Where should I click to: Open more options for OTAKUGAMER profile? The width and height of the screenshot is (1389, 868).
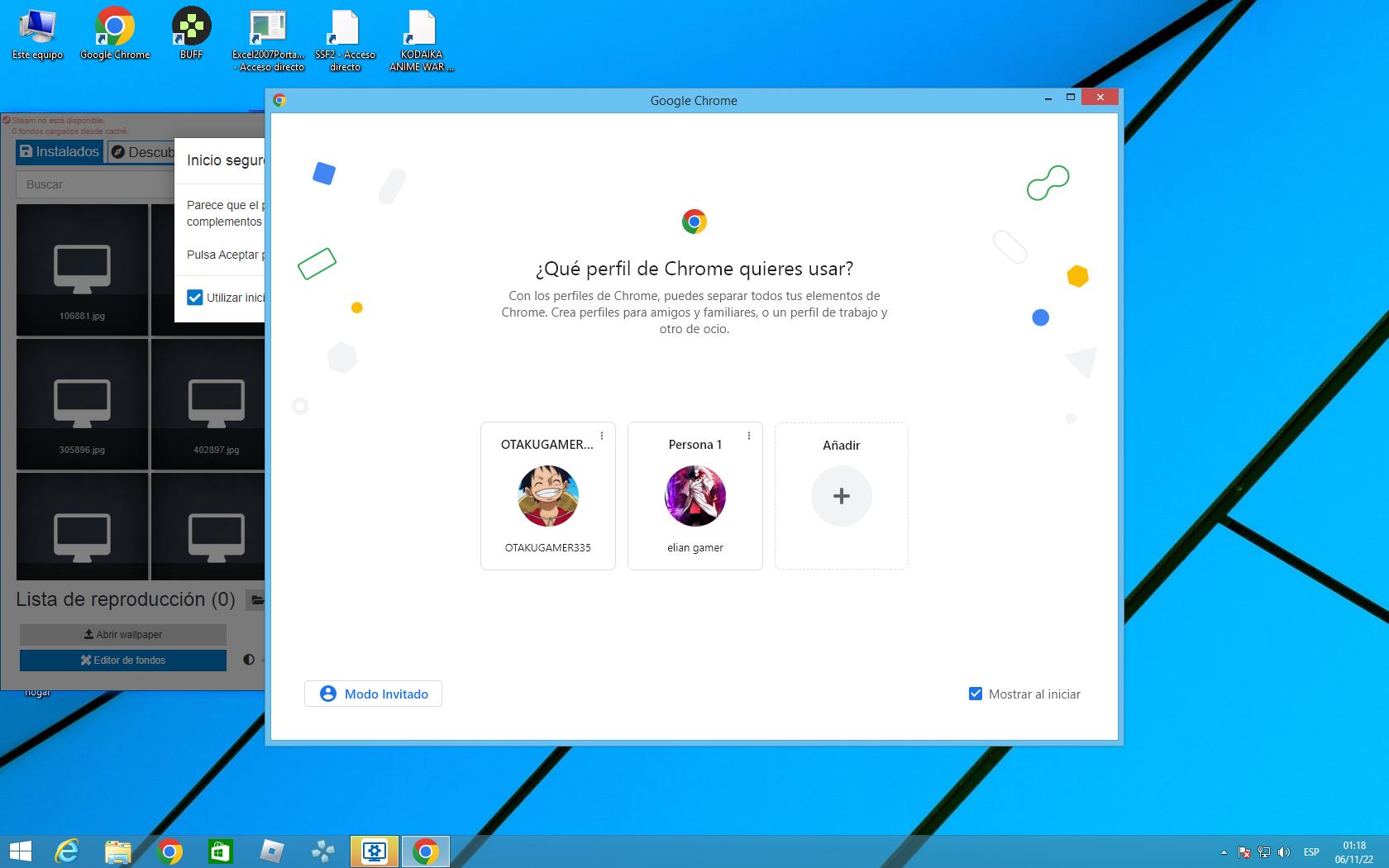tap(602, 436)
